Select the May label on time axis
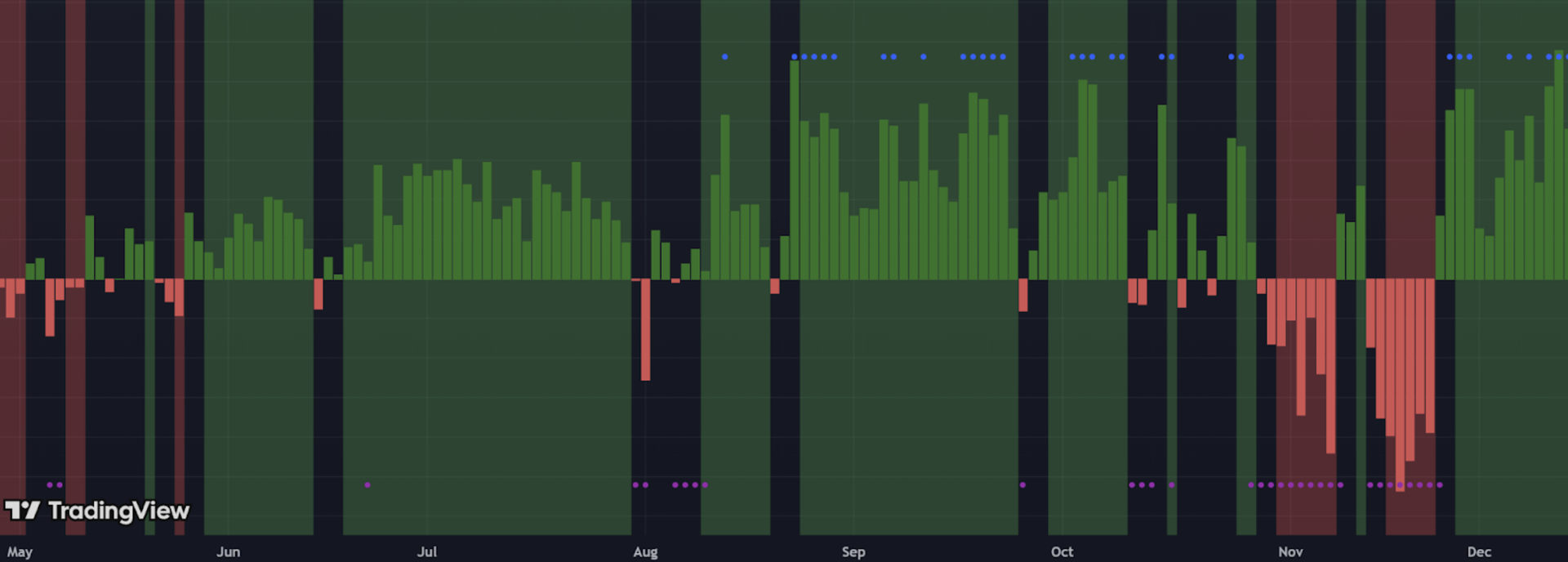The width and height of the screenshot is (1568, 562). coord(20,552)
